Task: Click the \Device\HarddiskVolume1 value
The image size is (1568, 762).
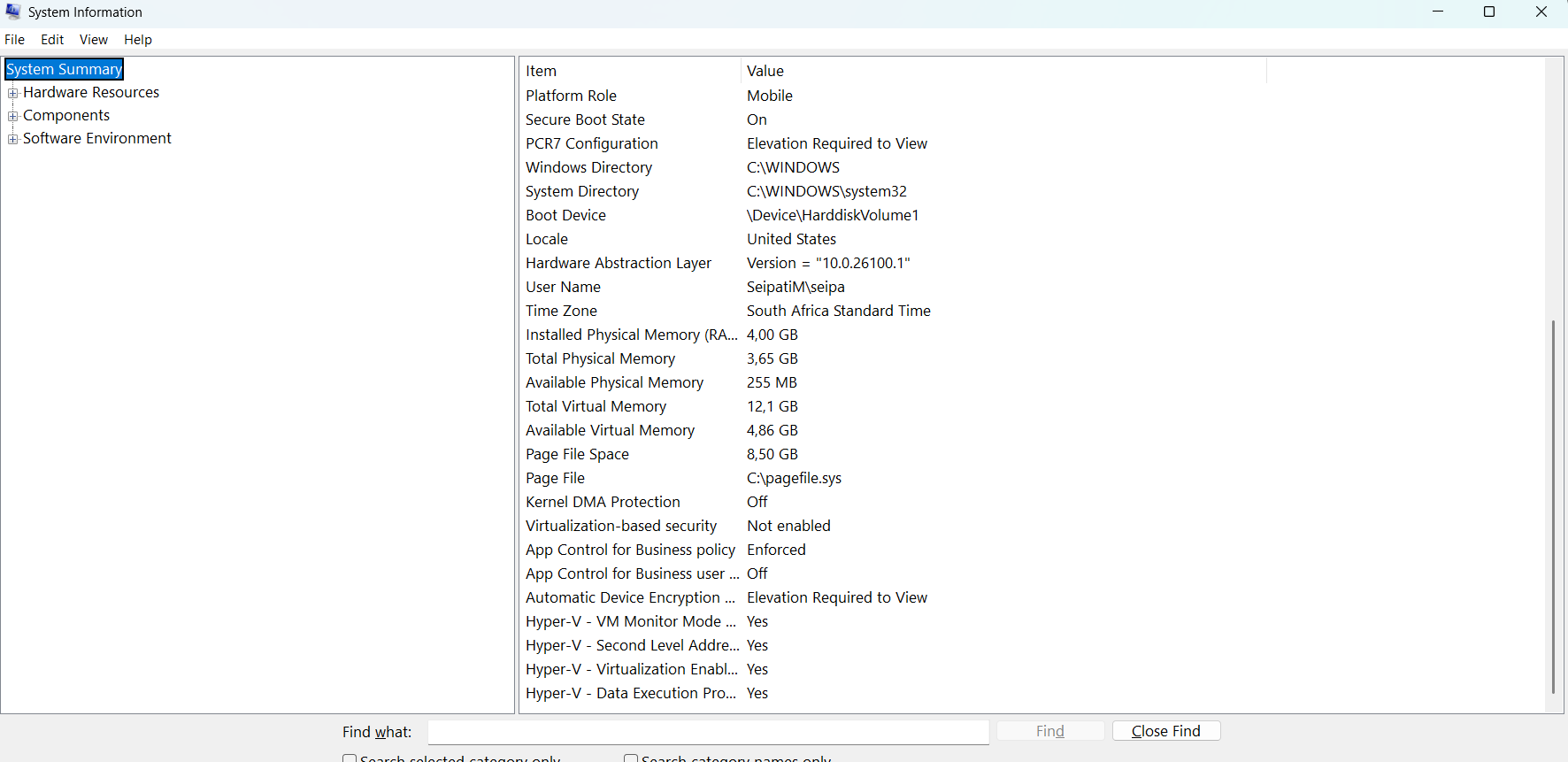Action: (x=833, y=215)
